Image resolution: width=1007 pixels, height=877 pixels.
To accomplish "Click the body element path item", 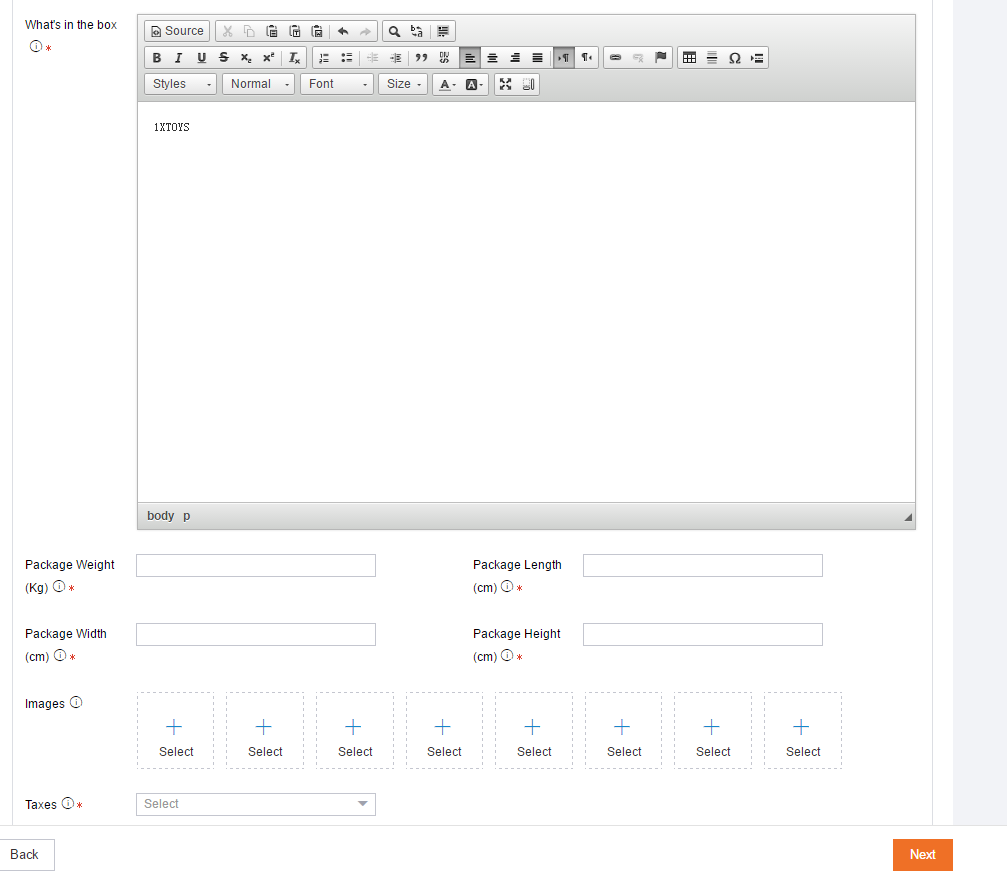I will (161, 516).
